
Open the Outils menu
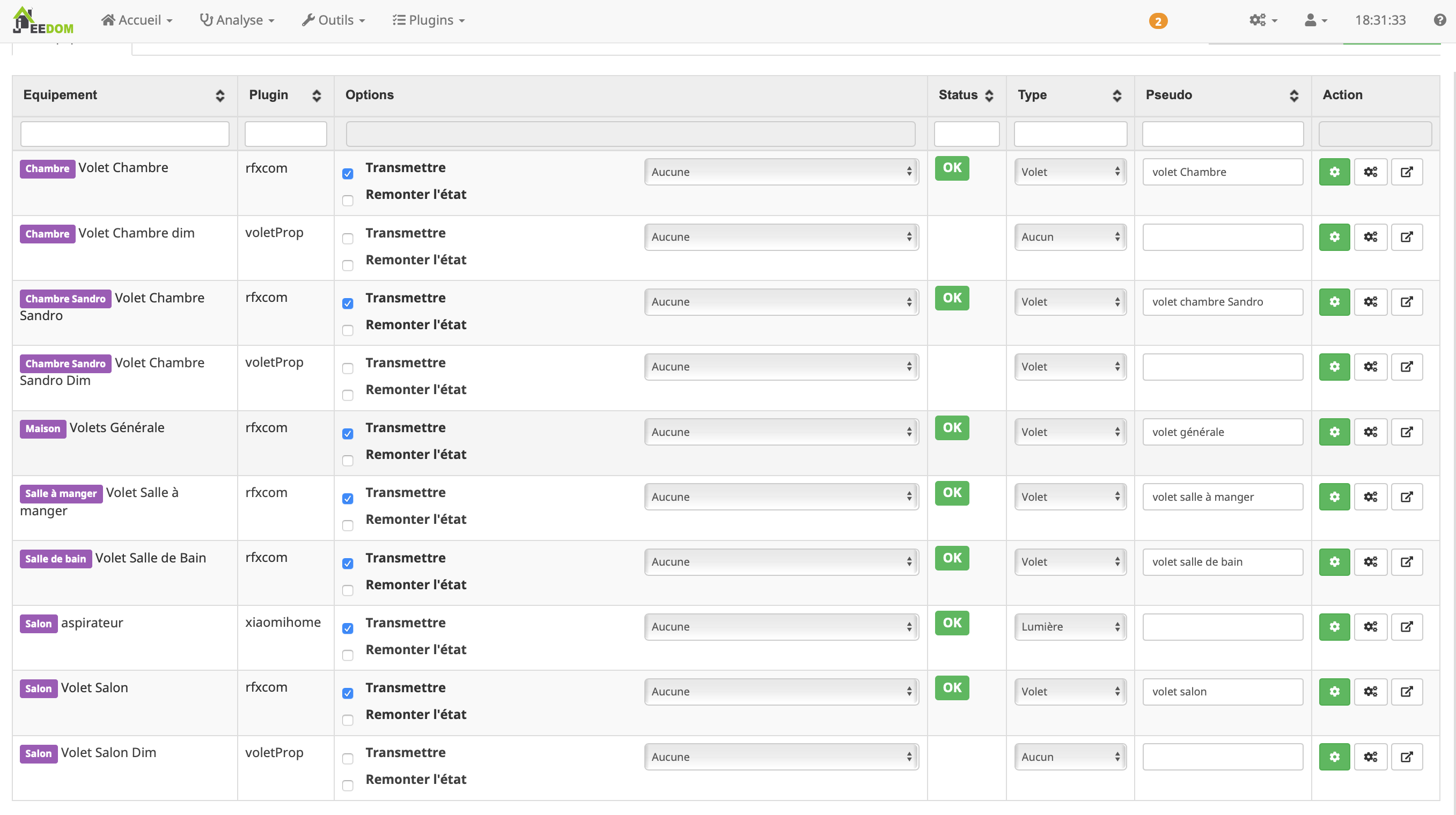(x=334, y=20)
